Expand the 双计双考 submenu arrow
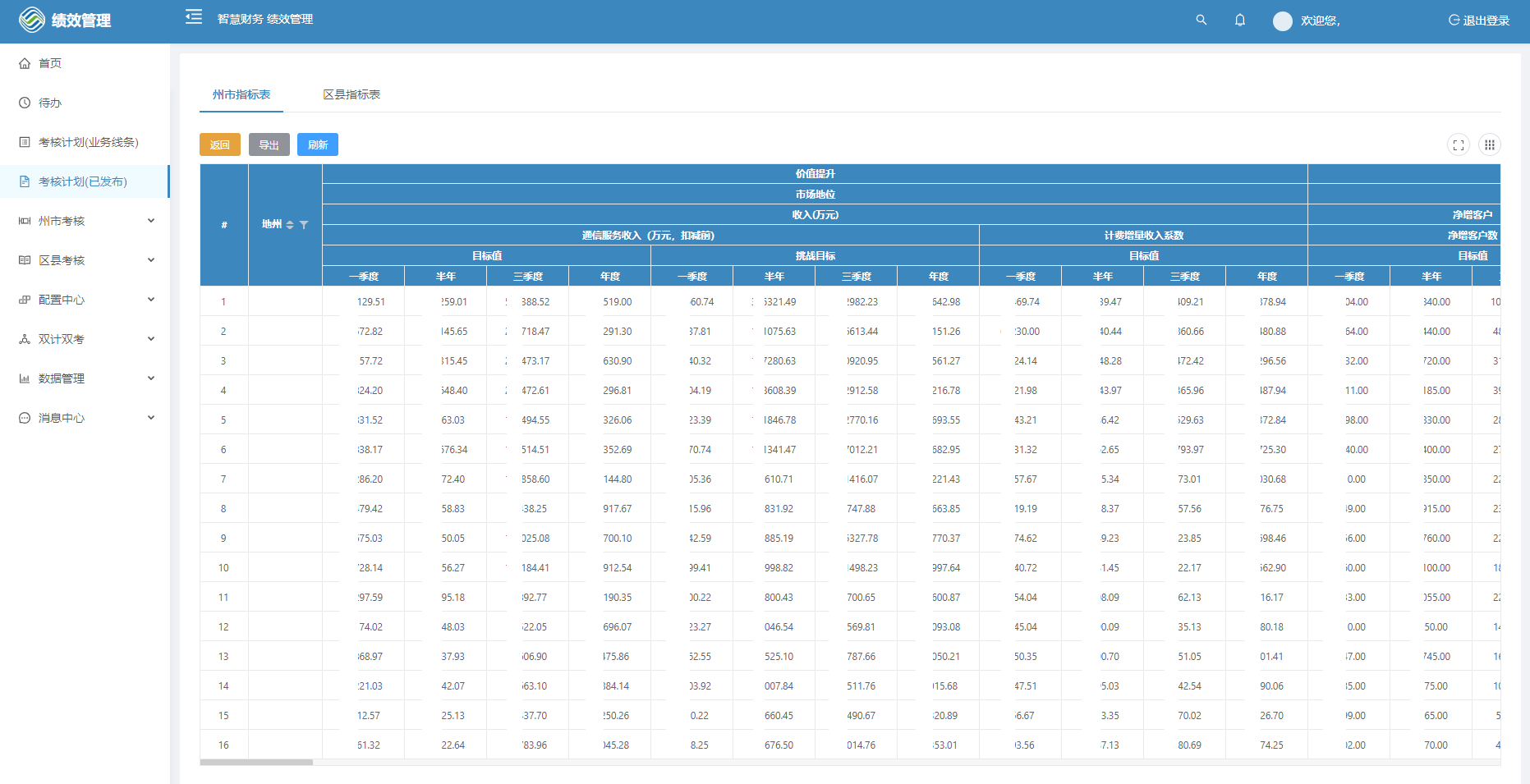1530x784 pixels. coord(151,339)
